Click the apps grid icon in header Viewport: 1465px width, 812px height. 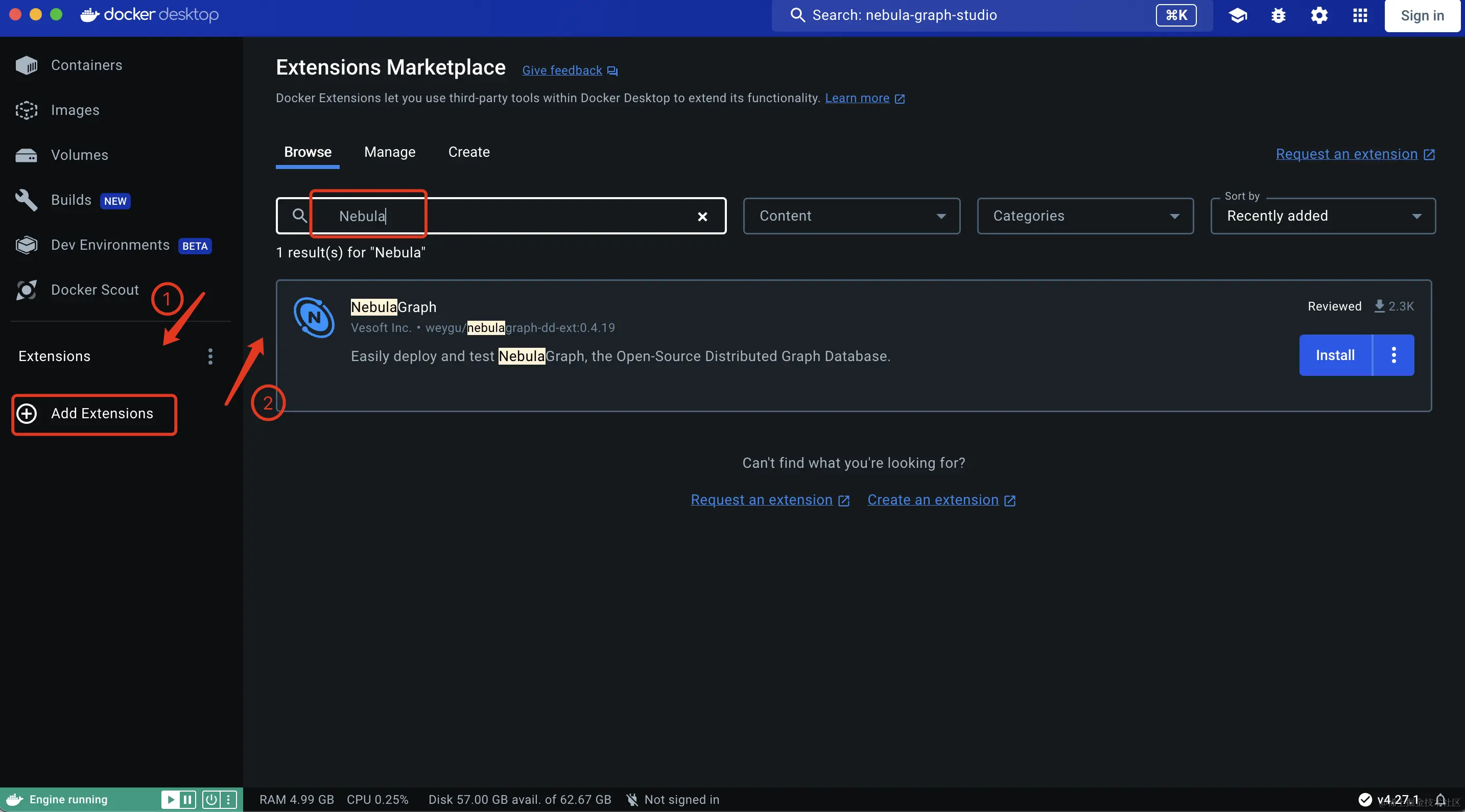1360,15
